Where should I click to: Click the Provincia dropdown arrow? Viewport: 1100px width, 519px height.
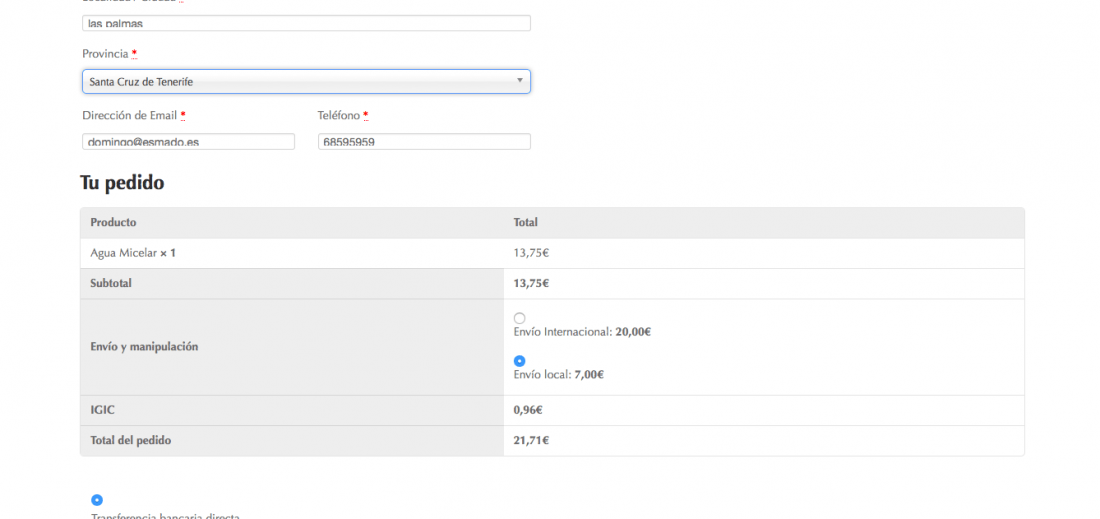click(x=520, y=81)
